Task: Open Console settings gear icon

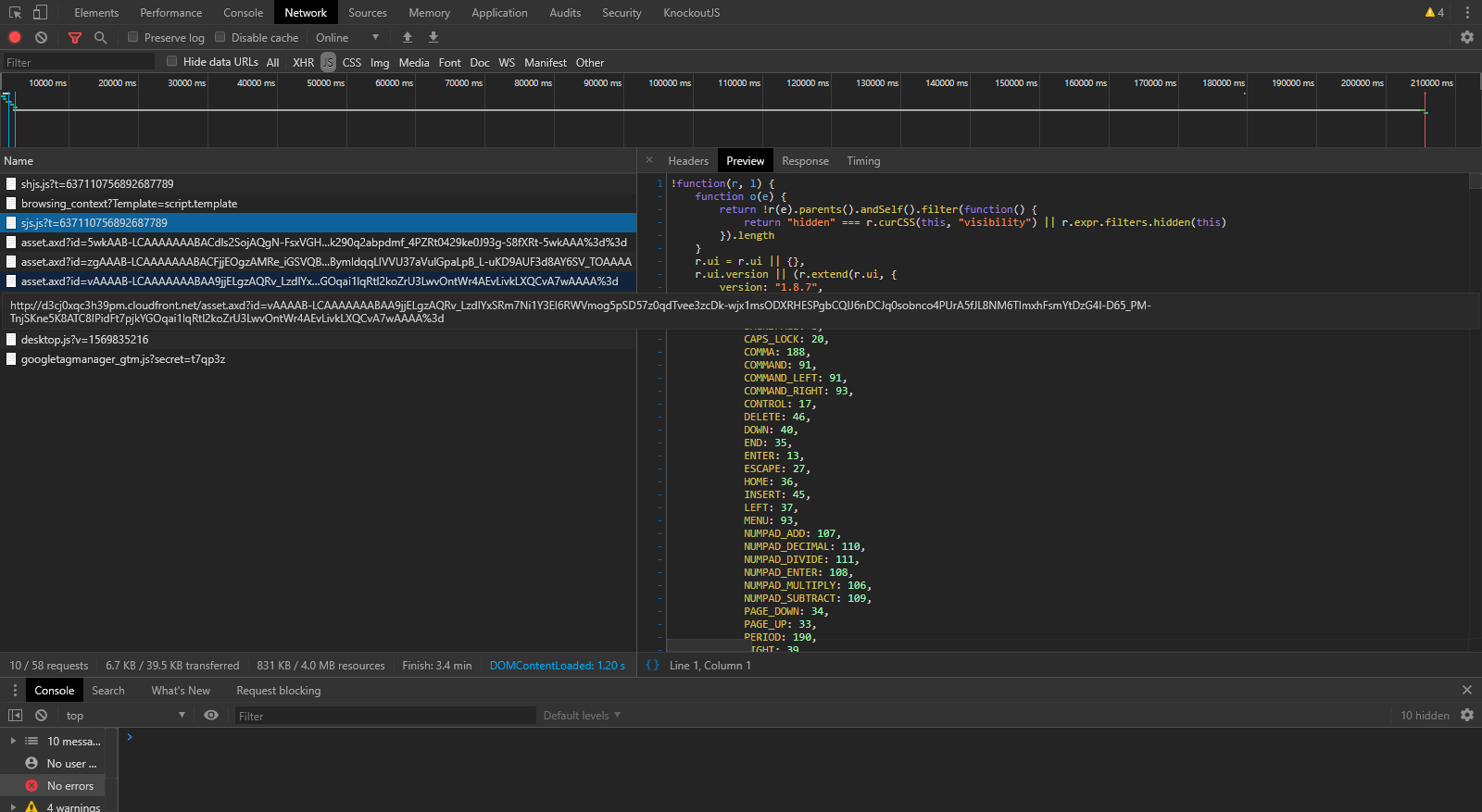Action: (x=1467, y=716)
